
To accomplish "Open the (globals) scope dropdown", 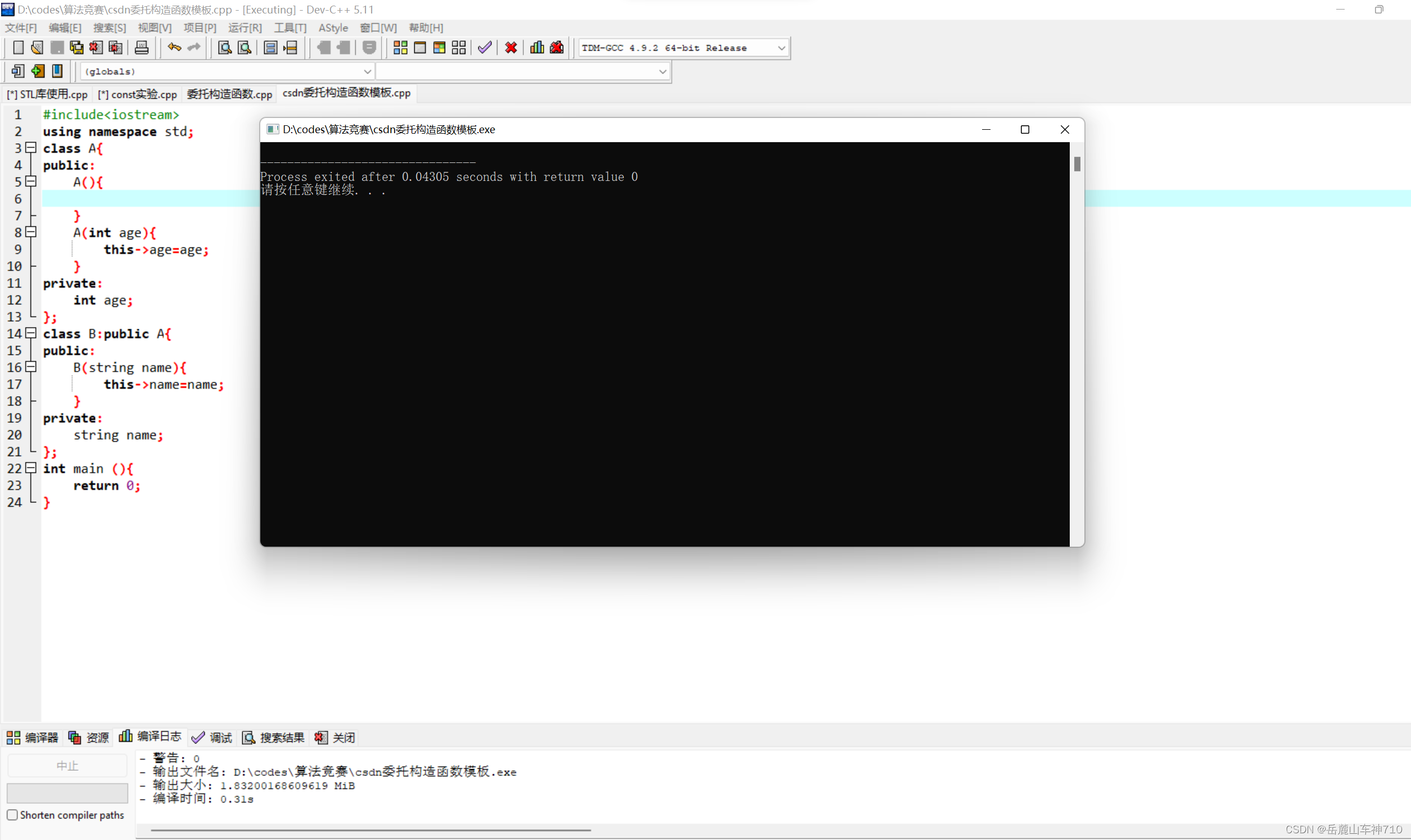I will [x=367, y=71].
